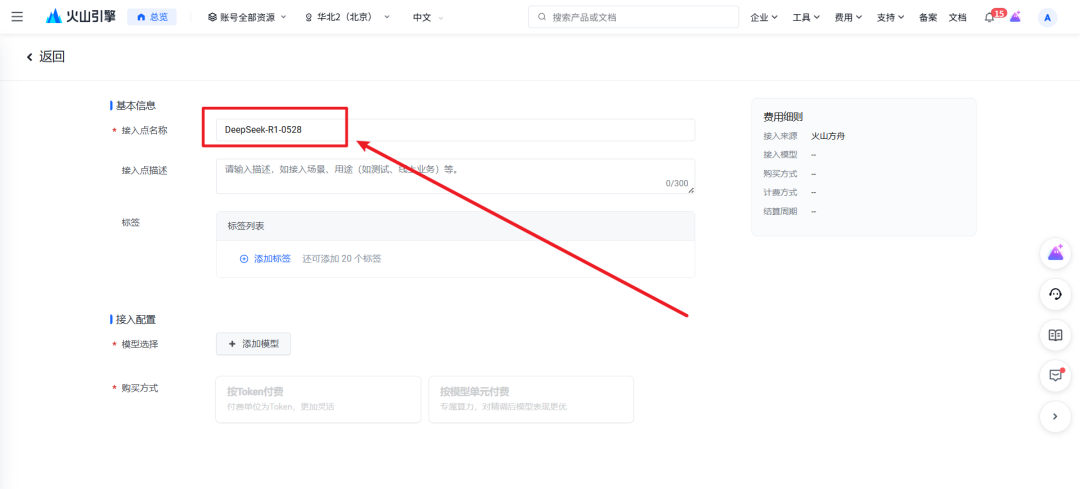Image resolution: width=1080 pixels, height=489 pixels.
Task: Click the 接入点名称 input field
Action: coord(455,129)
